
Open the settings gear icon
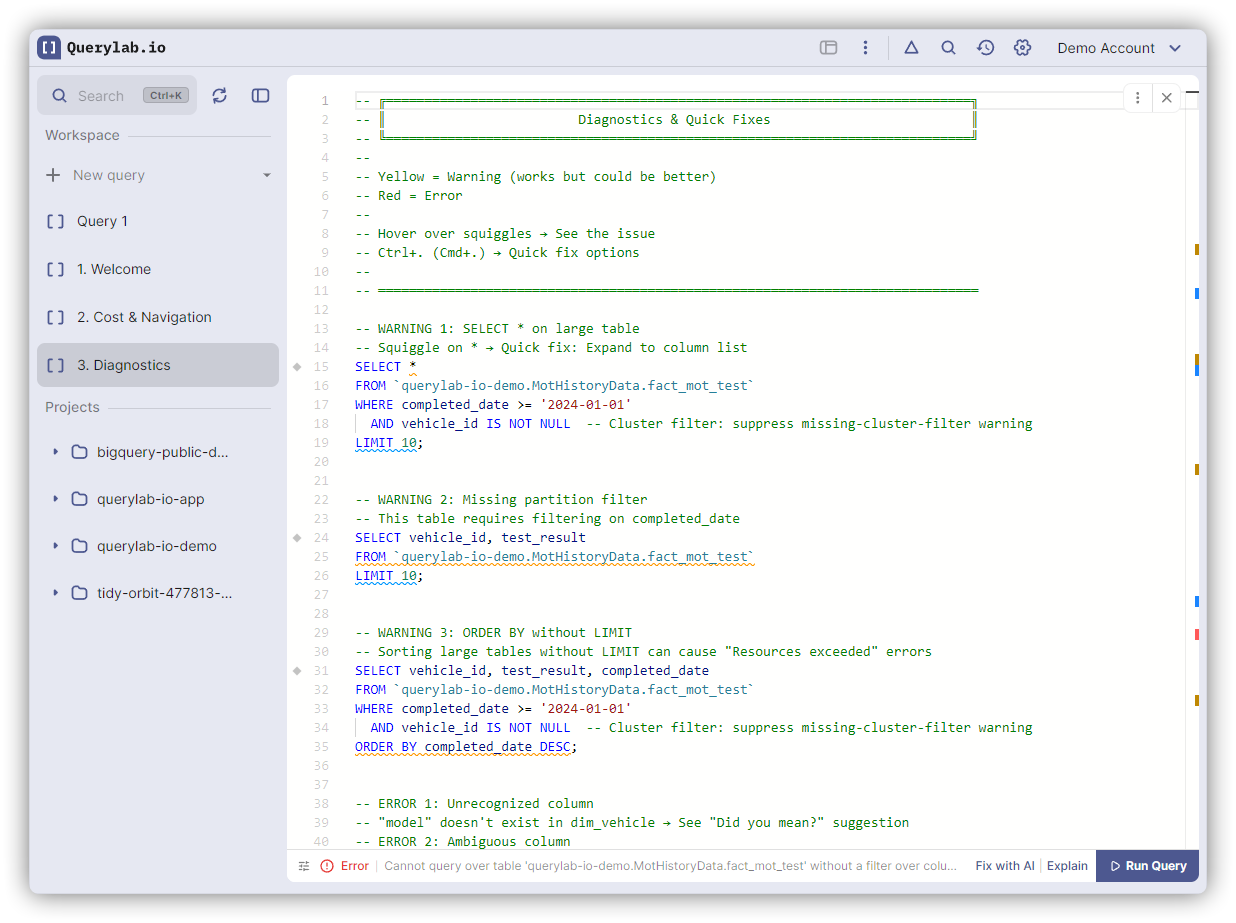(1022, 48)
